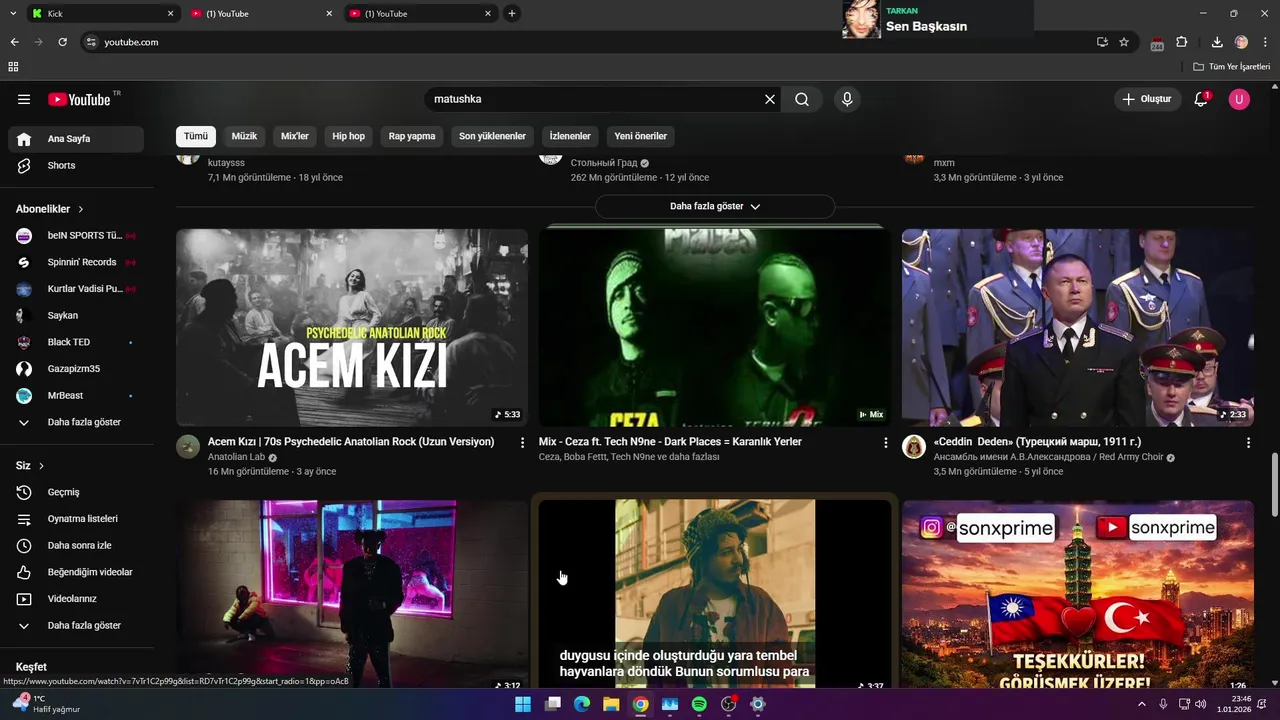Expand Daha fazla göster under Siz section
This screenshot has width=1280, height=720.
pyautogui.click(x=76, y=625)
